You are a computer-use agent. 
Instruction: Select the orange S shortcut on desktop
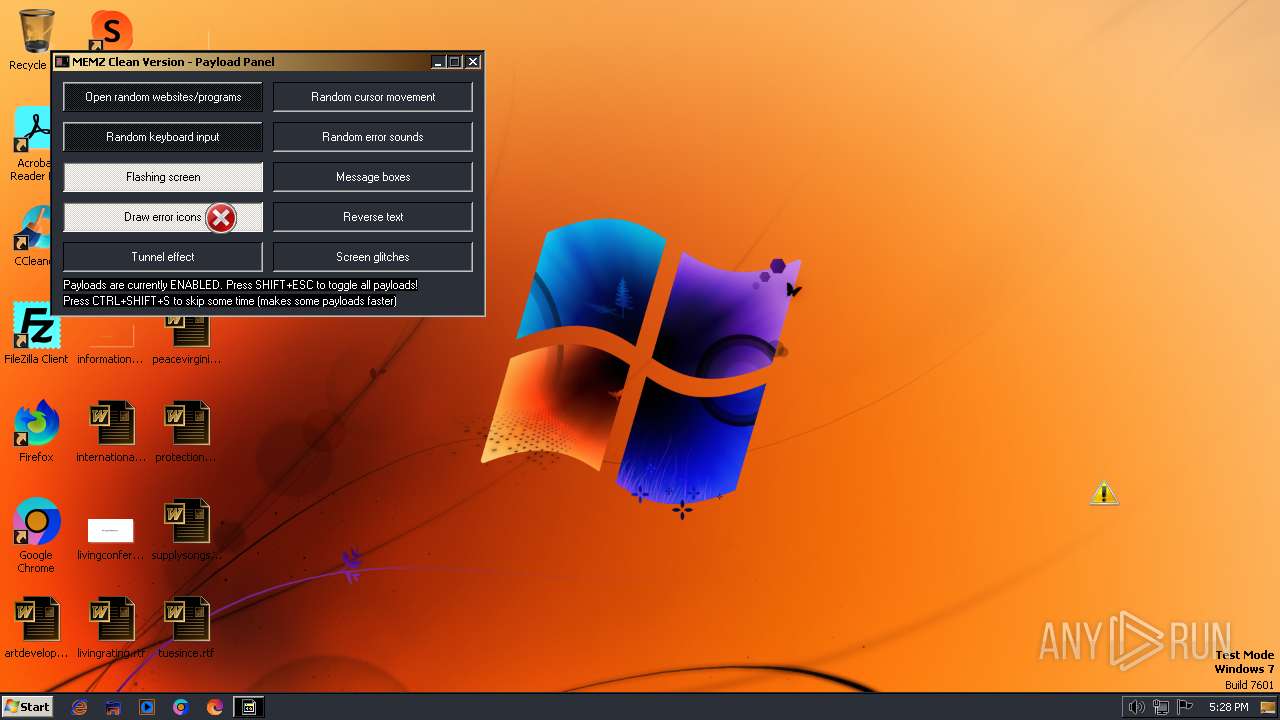click(111, 32)
